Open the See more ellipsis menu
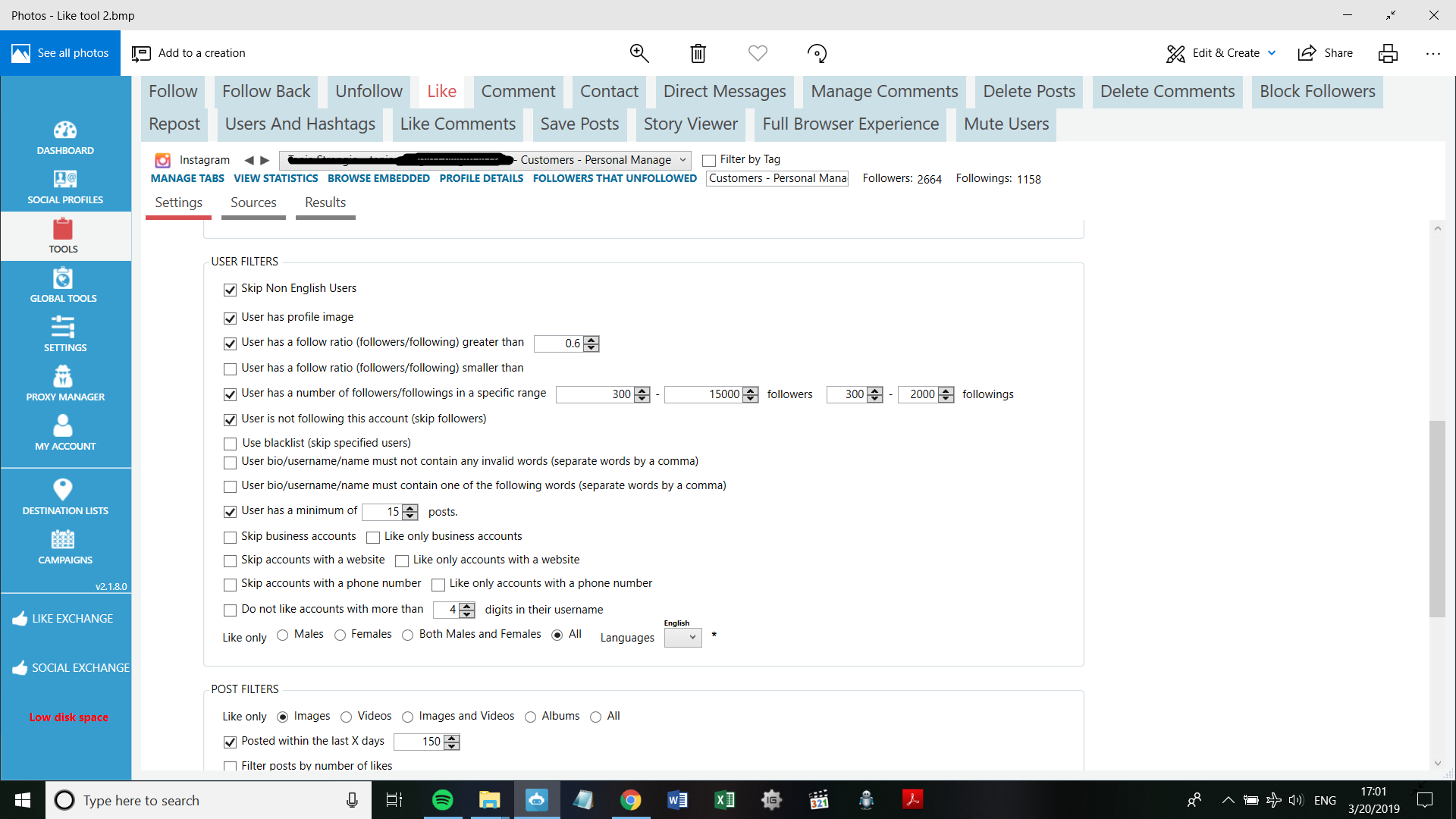The image size is (1456, 819). click(1432, 53)
